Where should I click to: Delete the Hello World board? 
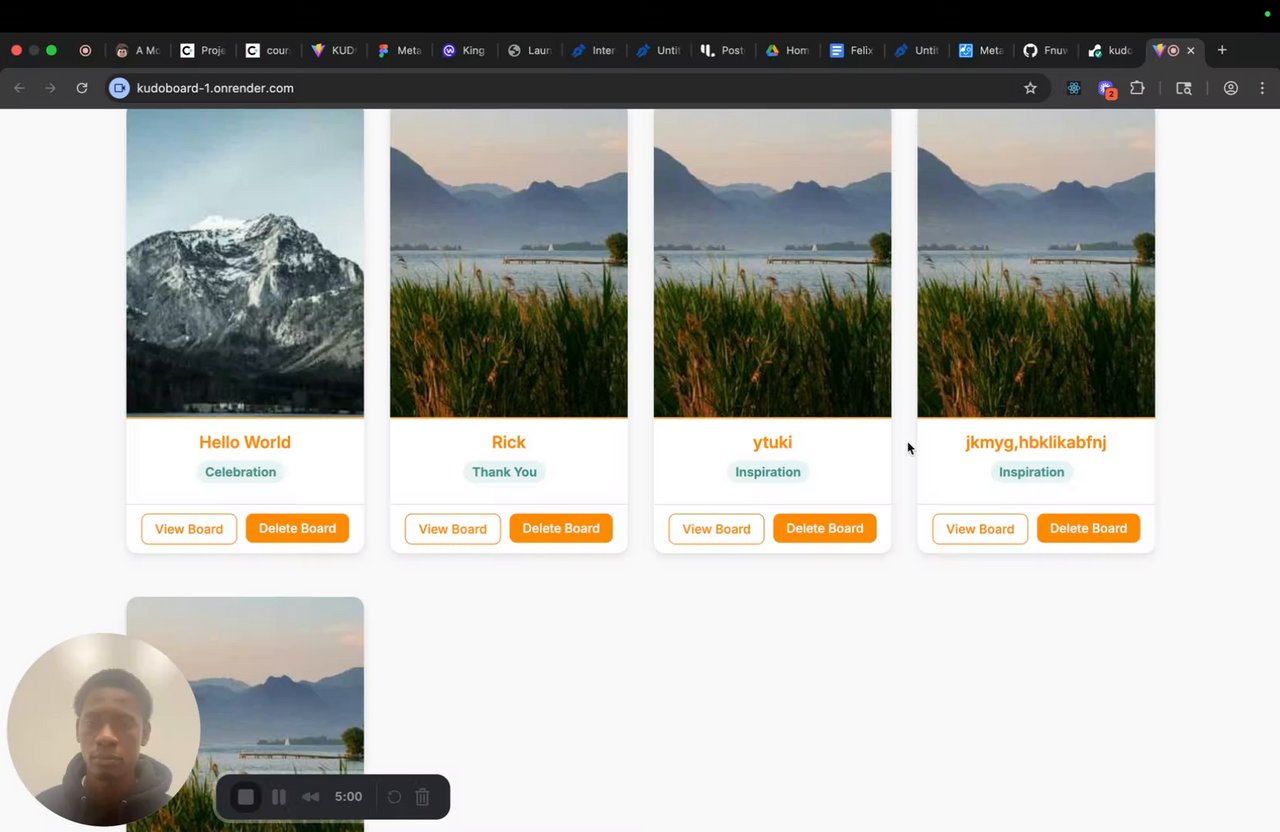[297, 528]
